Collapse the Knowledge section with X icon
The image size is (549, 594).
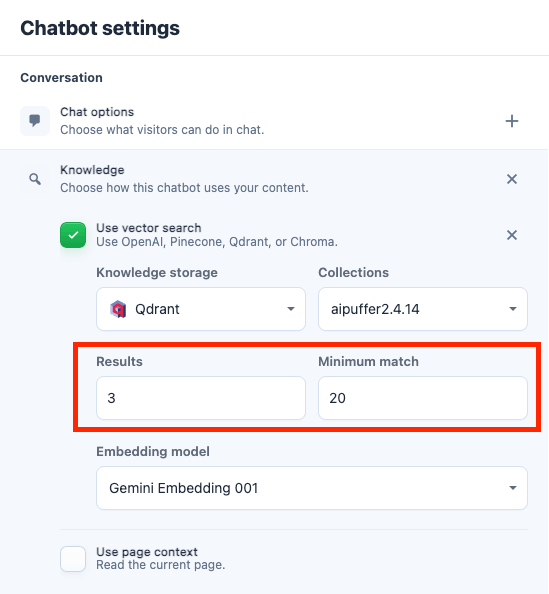click(512, 179)
